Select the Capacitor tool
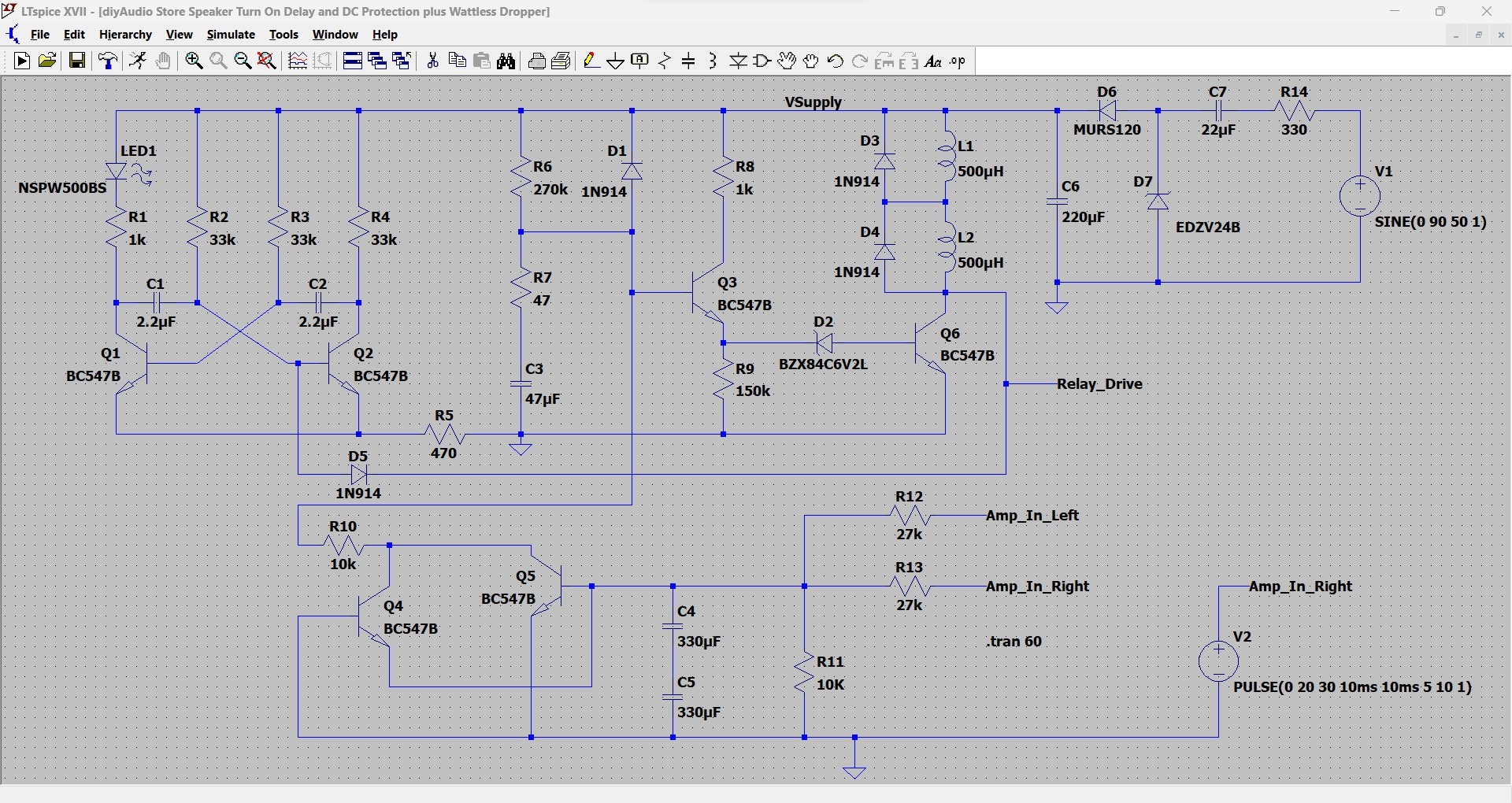 point(689,61)
